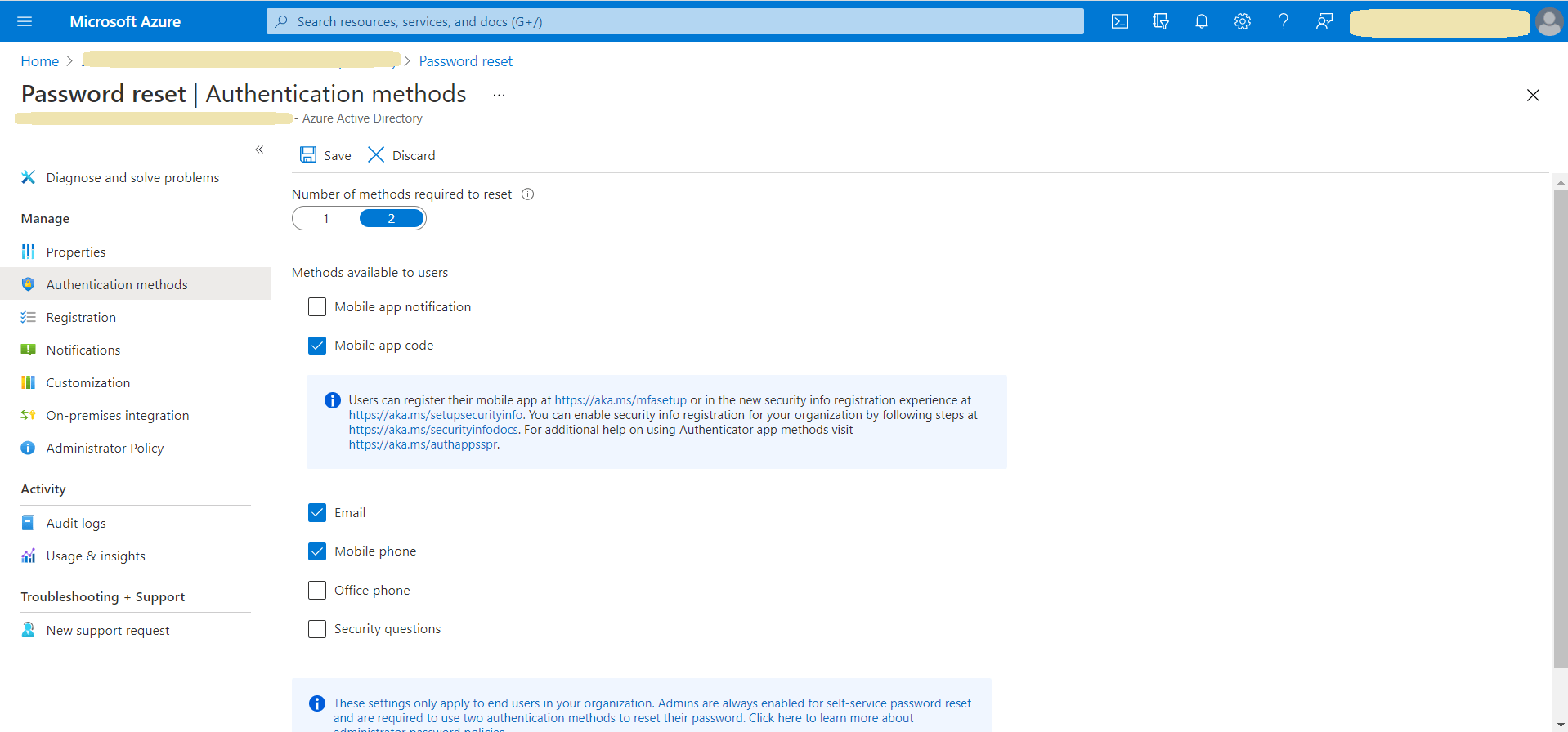
Task: Click the help question mark icon
Action: tap(1283, 21)
